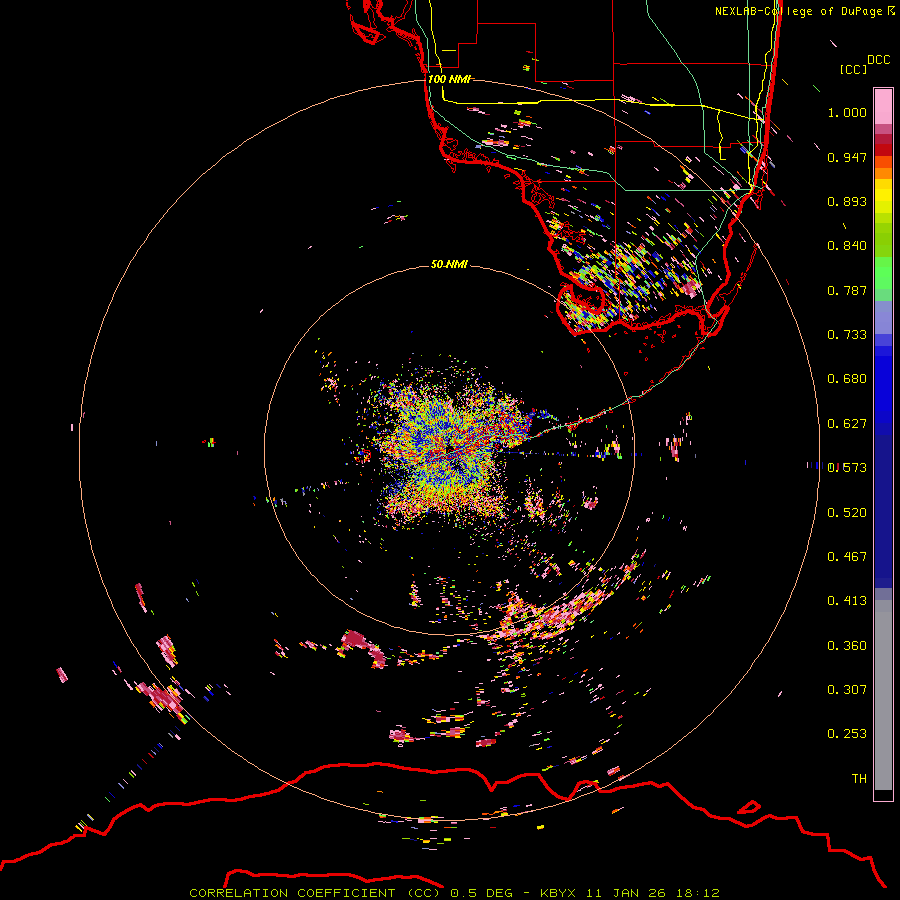The height and width of the screenshot is (900, 900).
Task: Click the 0.413 legend value
Action: pyautogui.click(x=847, y=601)
